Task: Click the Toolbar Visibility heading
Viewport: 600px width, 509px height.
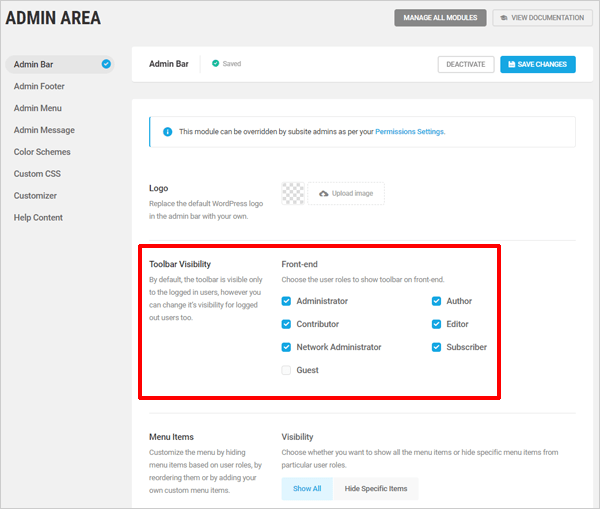Action: [x=180, y=264]
